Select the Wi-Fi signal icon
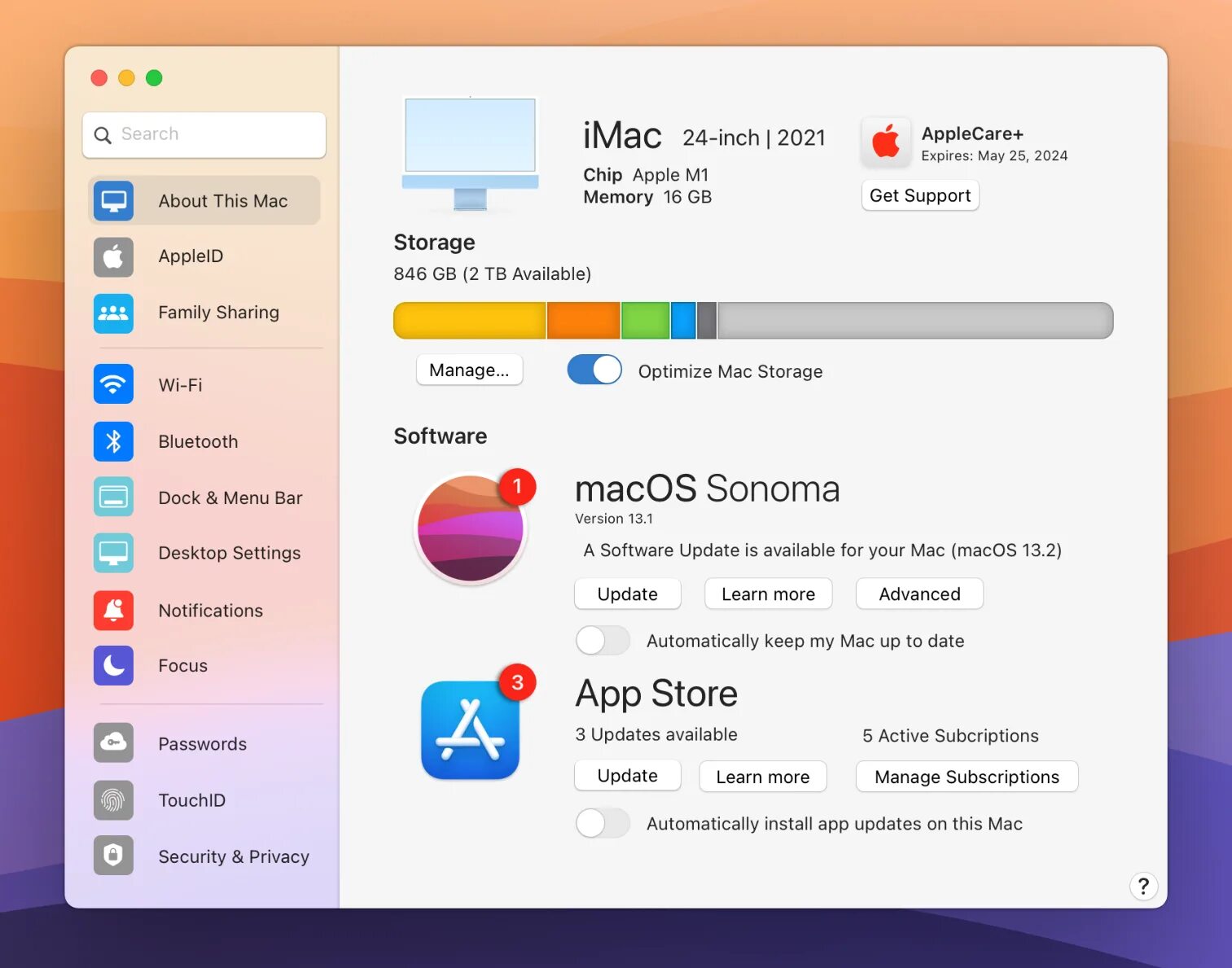This screenshot has width=1232, height=968. pyautogui.click(x=113, y=384)
